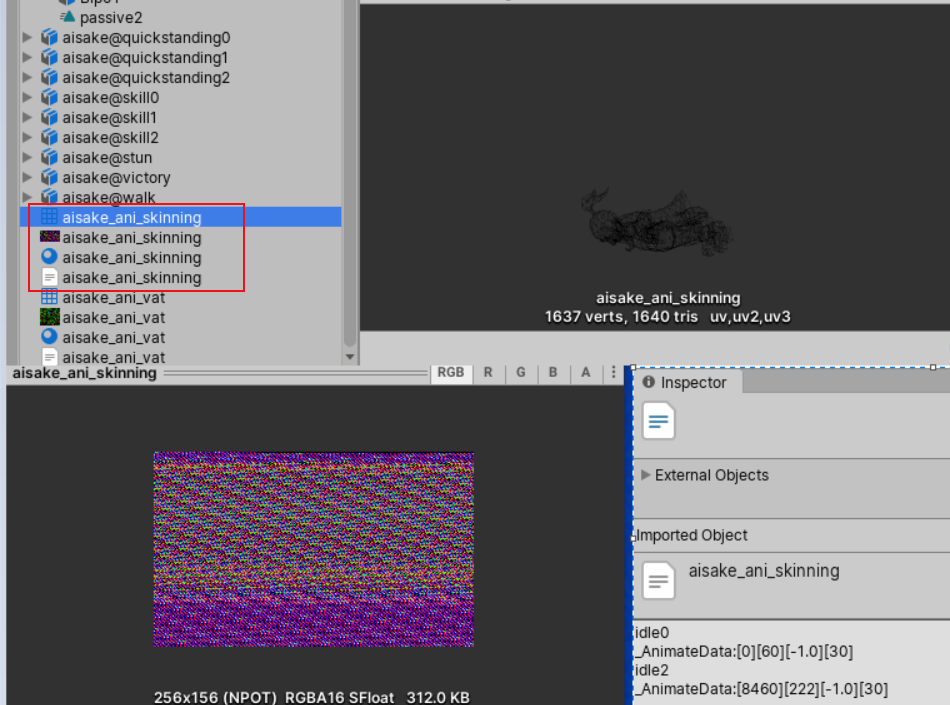Toggle the R channel view
950x705 pixels.
488,372
